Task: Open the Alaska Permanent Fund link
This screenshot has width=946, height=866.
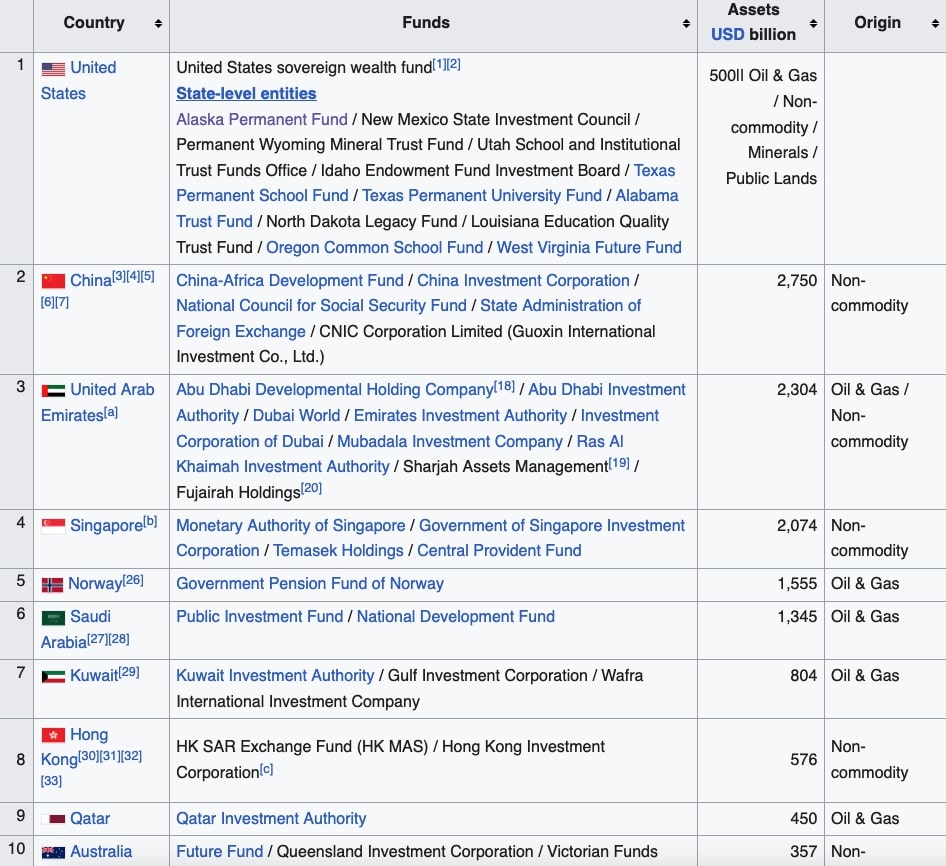Action: click(262, 119)
